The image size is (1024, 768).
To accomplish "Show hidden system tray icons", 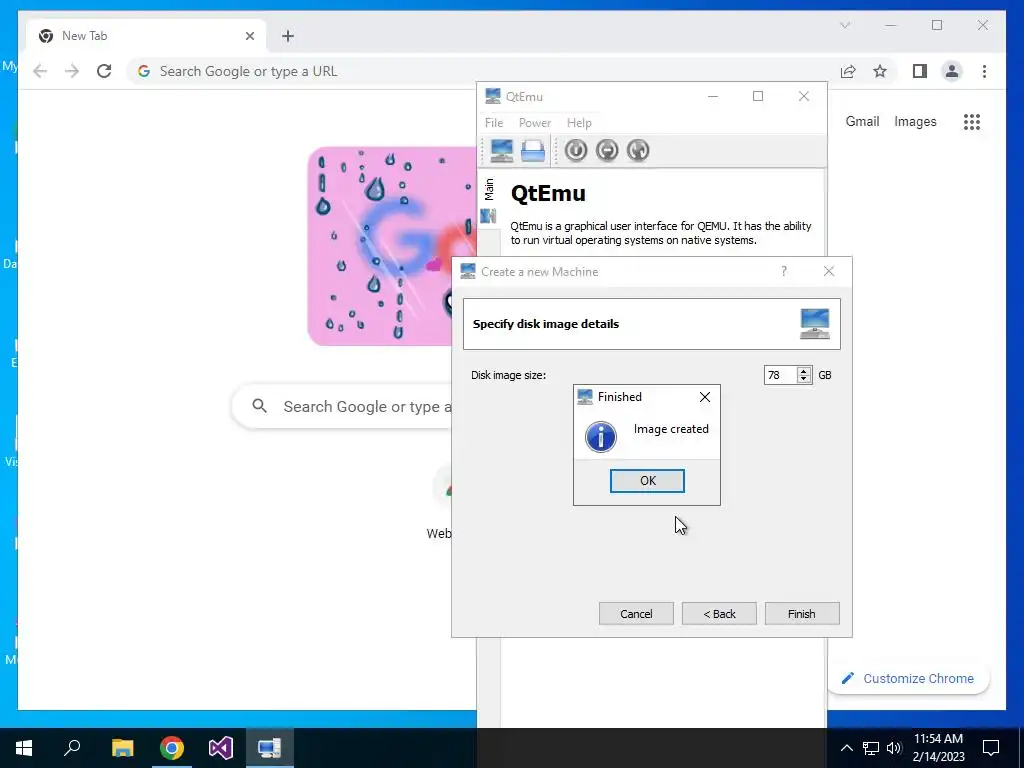I will coord(846,748).
